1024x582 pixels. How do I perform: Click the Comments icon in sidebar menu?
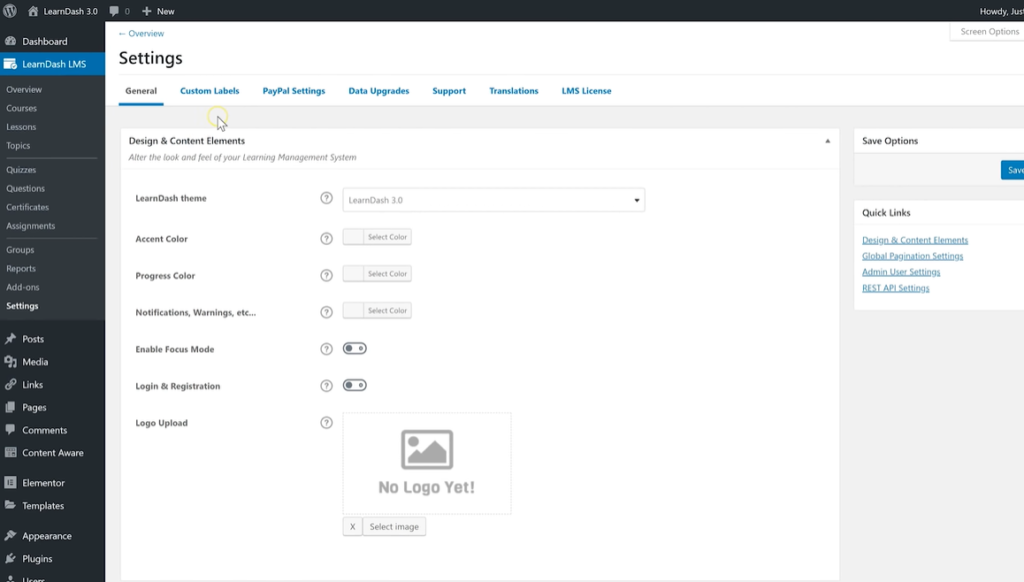(10, 430)
